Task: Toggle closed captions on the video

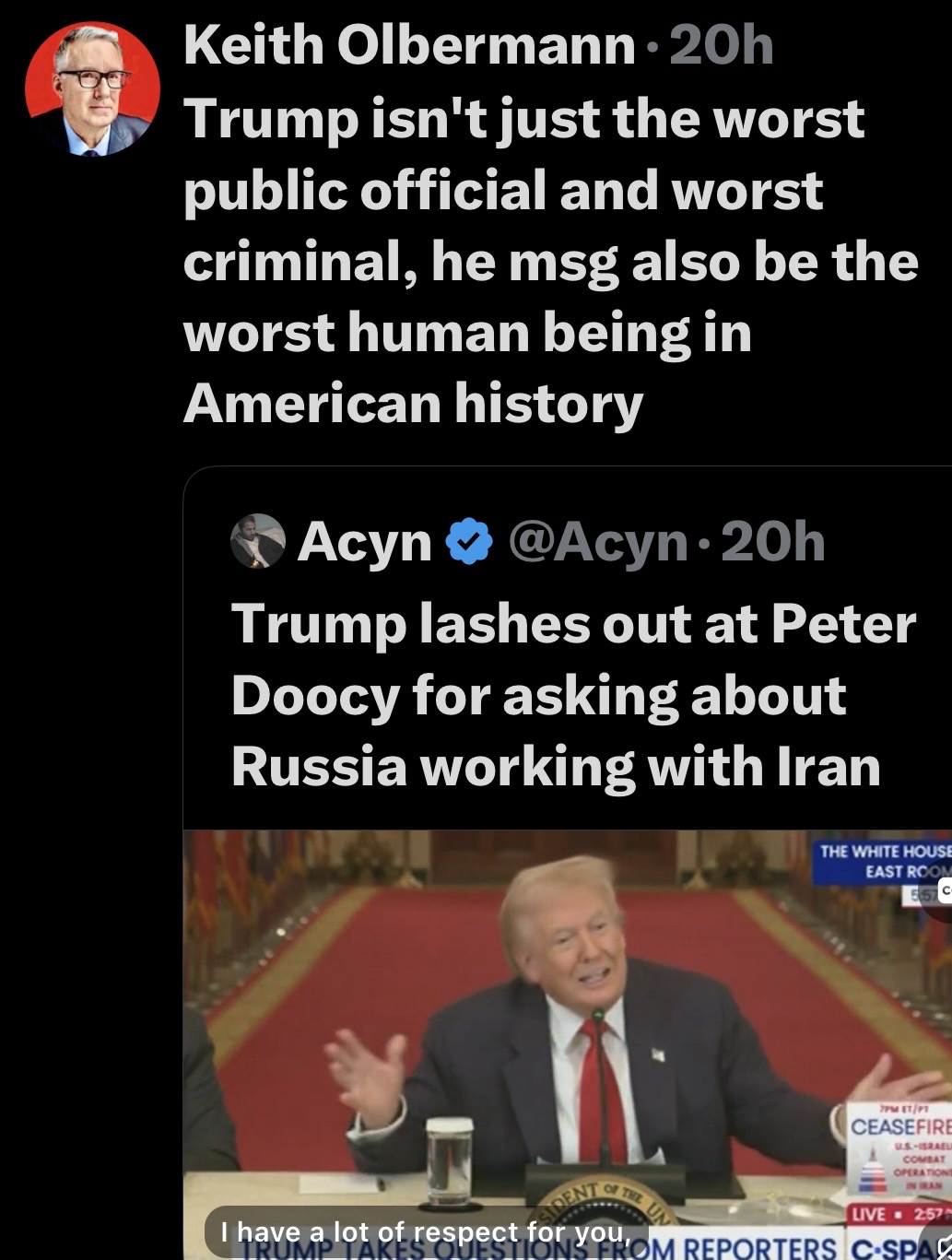Action: (946, 890)
